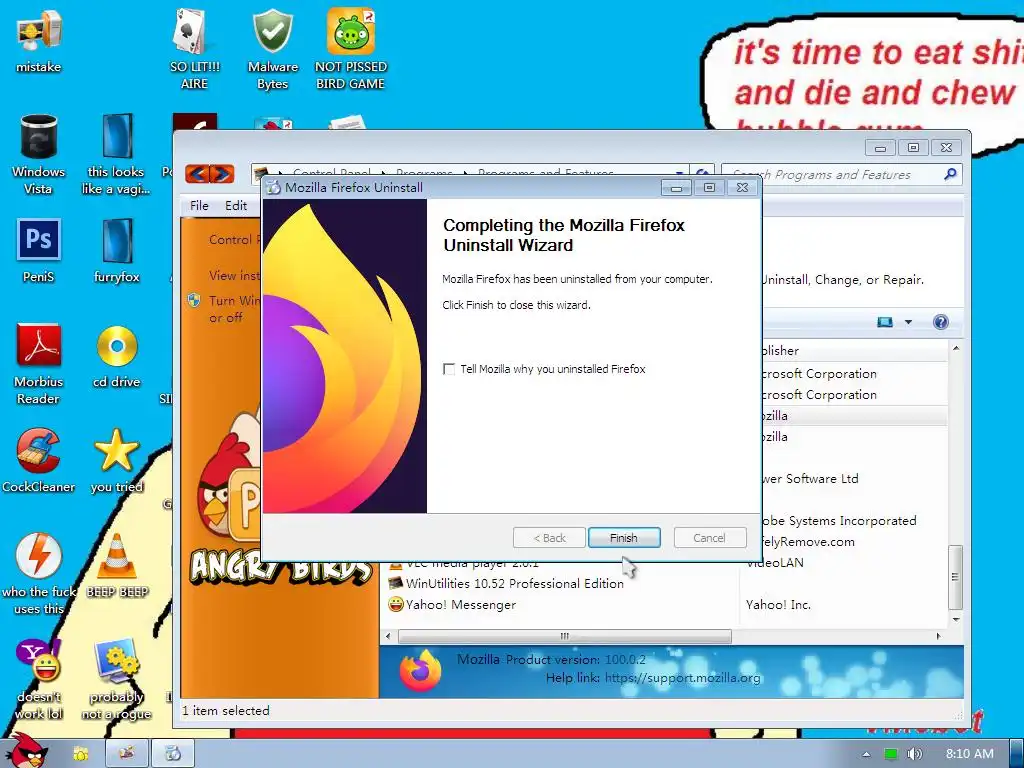The image size is (1024, 768).
Task: Click the Angry Birds start button
Action: (x=29, y=750)
